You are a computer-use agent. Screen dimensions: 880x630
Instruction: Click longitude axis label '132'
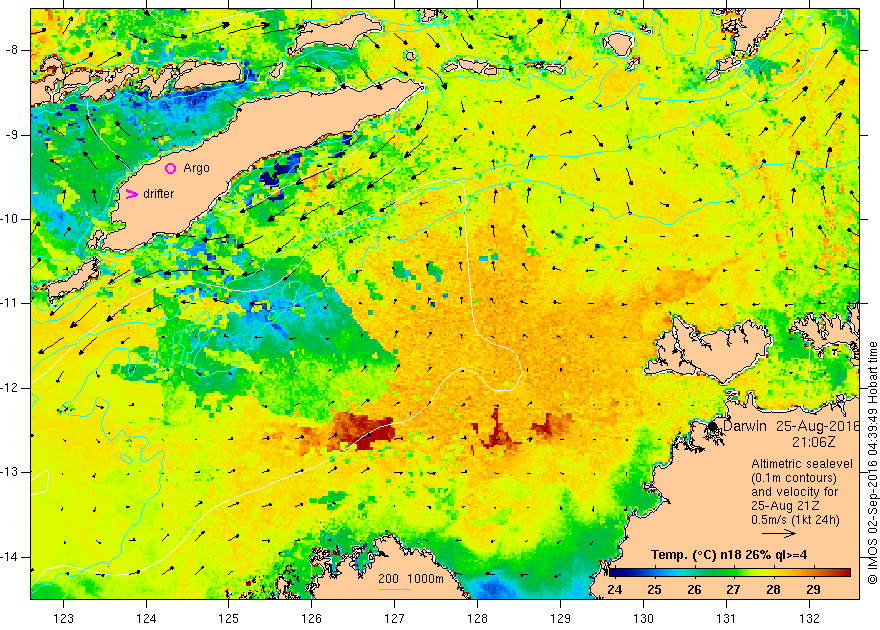809,618
